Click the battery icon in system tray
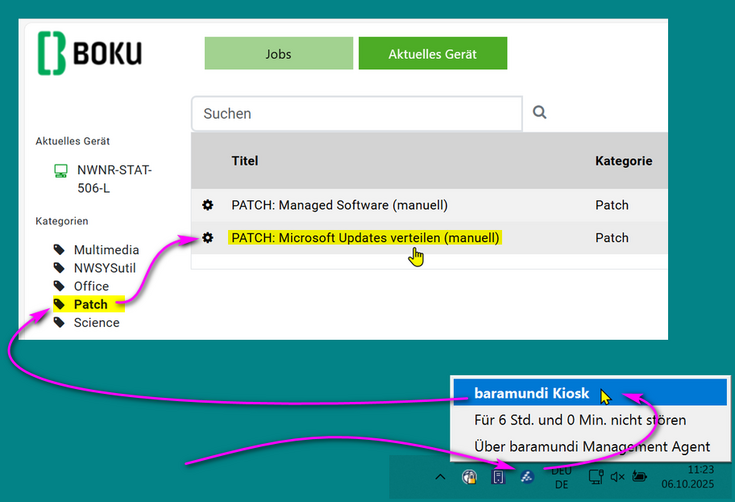Screen dimensions: 735x502 [x=640, y=477]
